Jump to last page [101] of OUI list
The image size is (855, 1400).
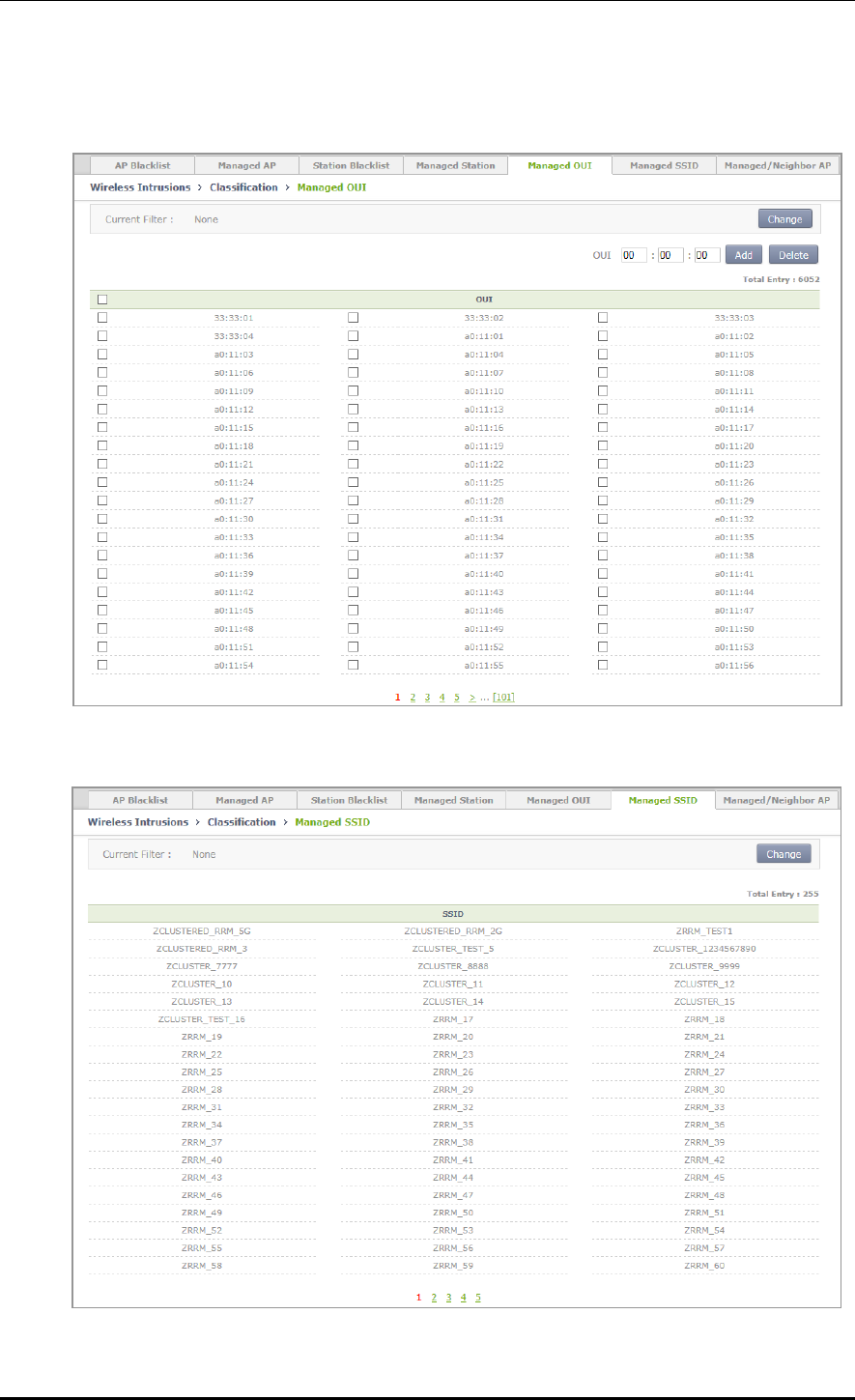(x=503, y=697)
